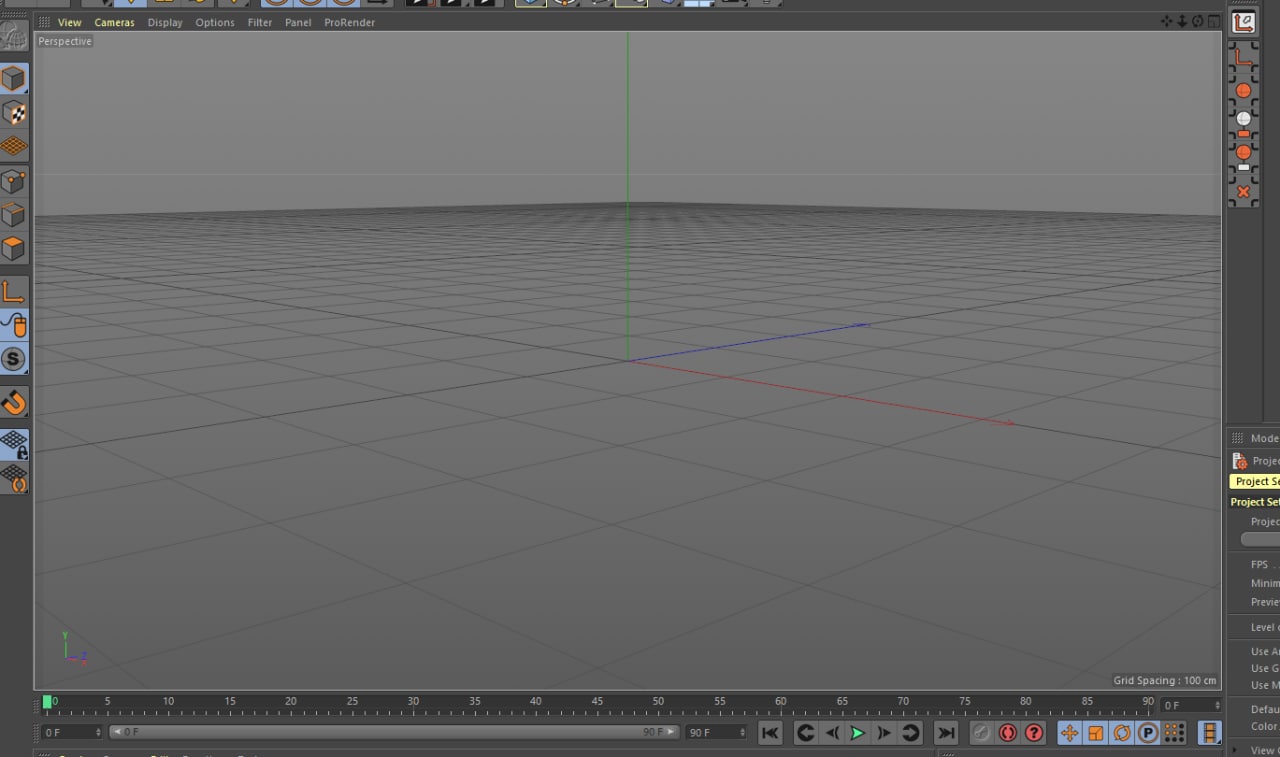Screen dimensions: 1280x757
Task: Click viewport move camera icon
Action: pyautogui.click(x=1166, y=21)
